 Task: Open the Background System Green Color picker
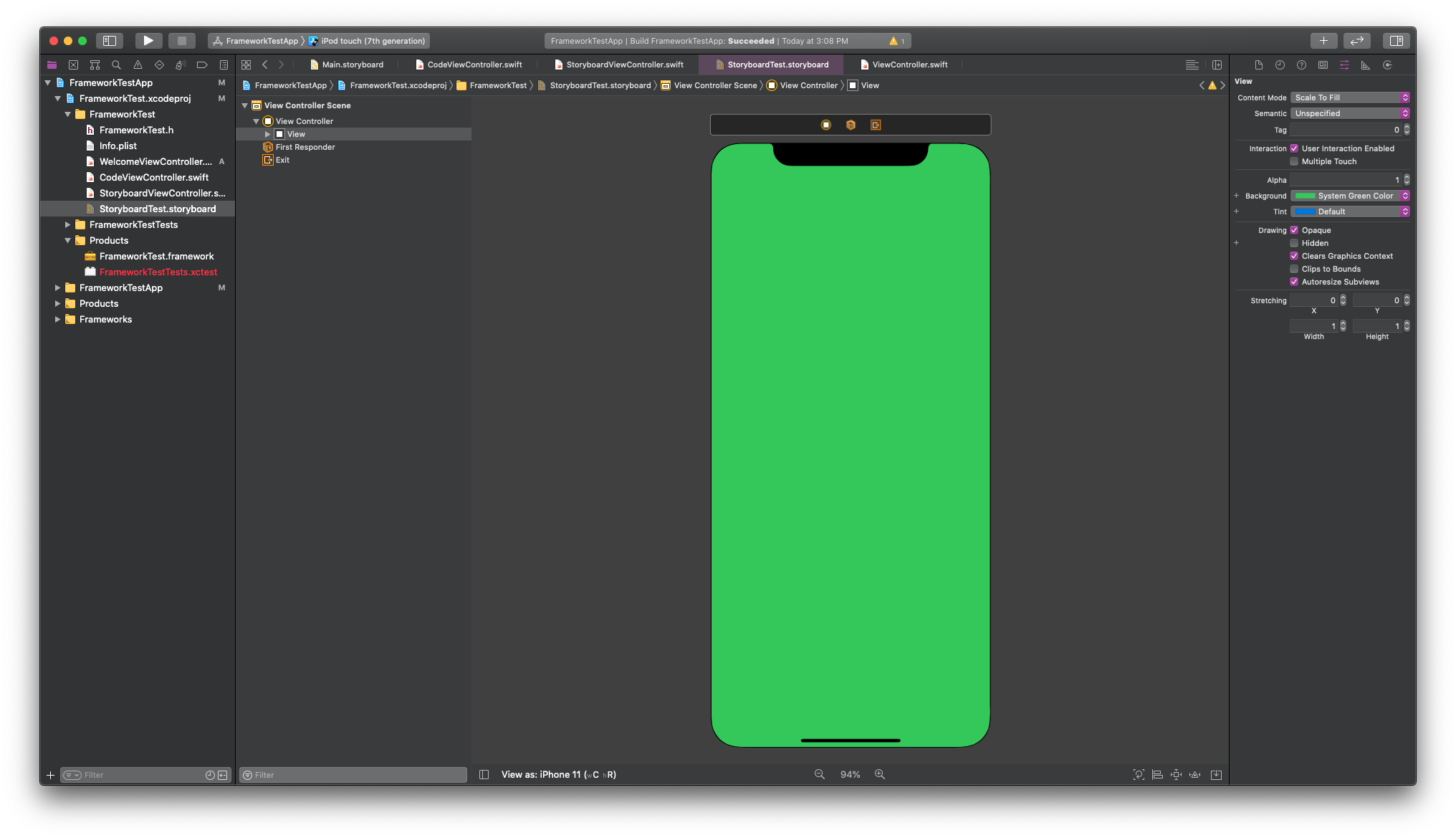[1350, 196]
